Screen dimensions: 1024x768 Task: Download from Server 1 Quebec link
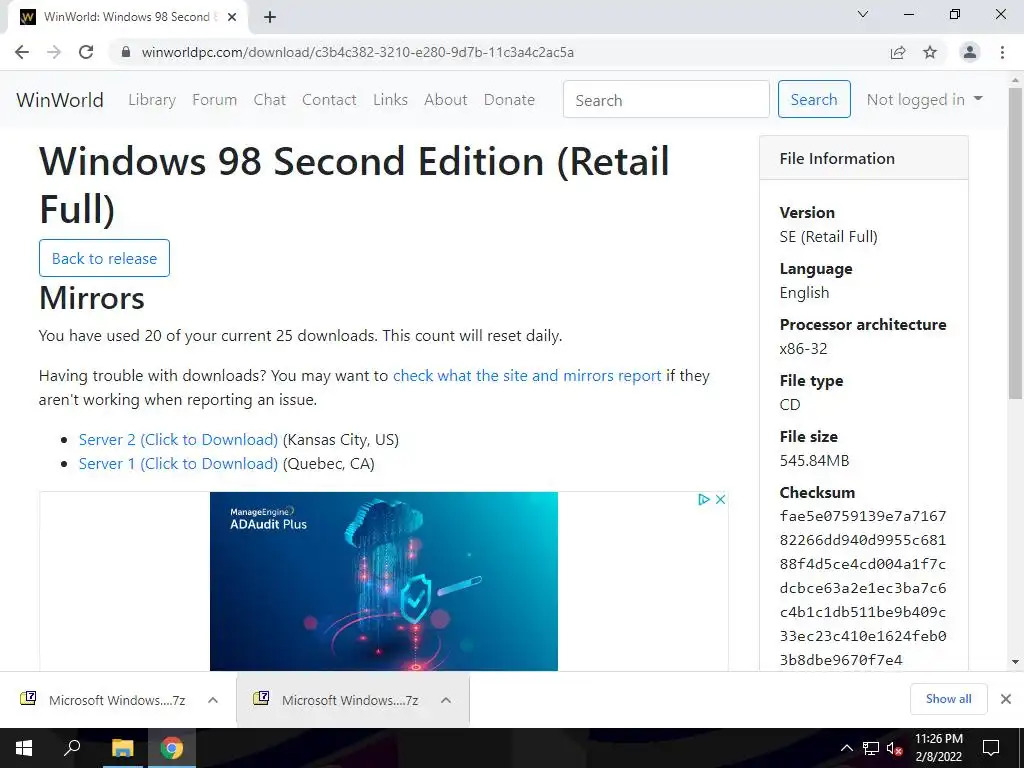click(178, 464)
